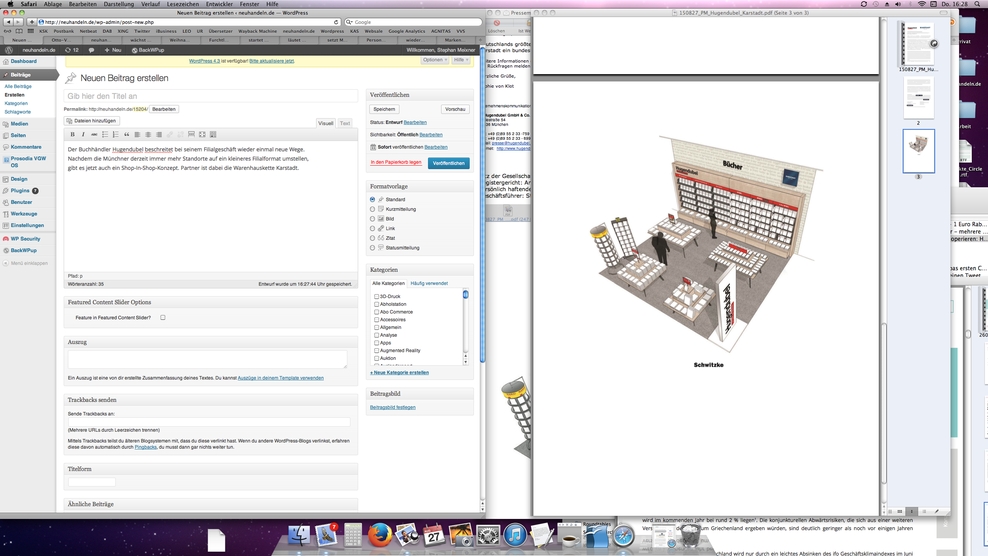This screenshot has height=556, width=988.
Task: Select the Link post format
Action: coord(372,228)
